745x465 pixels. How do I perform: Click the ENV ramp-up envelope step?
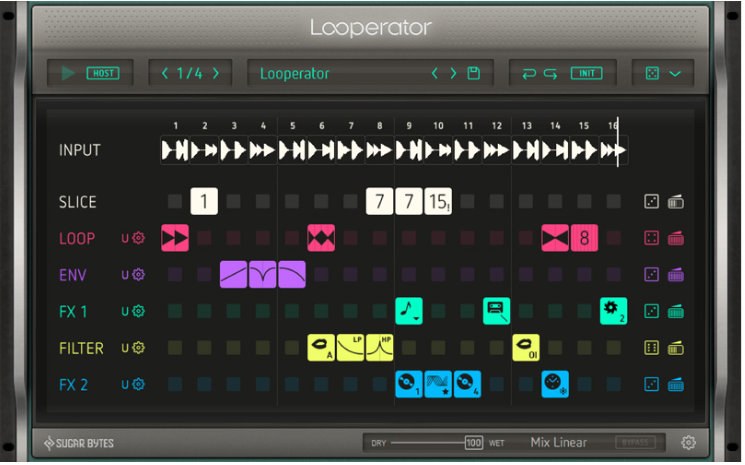(233, 275)
